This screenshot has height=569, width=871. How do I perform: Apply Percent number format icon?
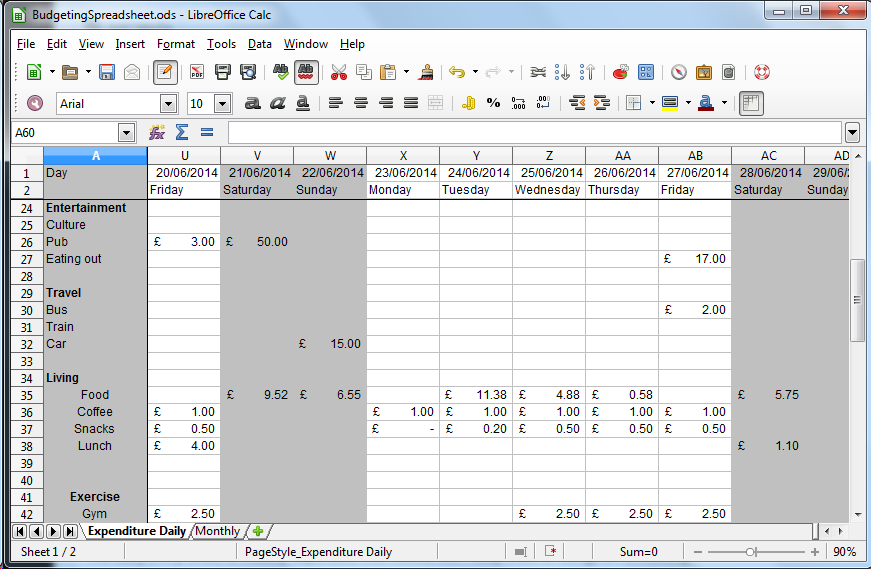(x=493, y=103)
